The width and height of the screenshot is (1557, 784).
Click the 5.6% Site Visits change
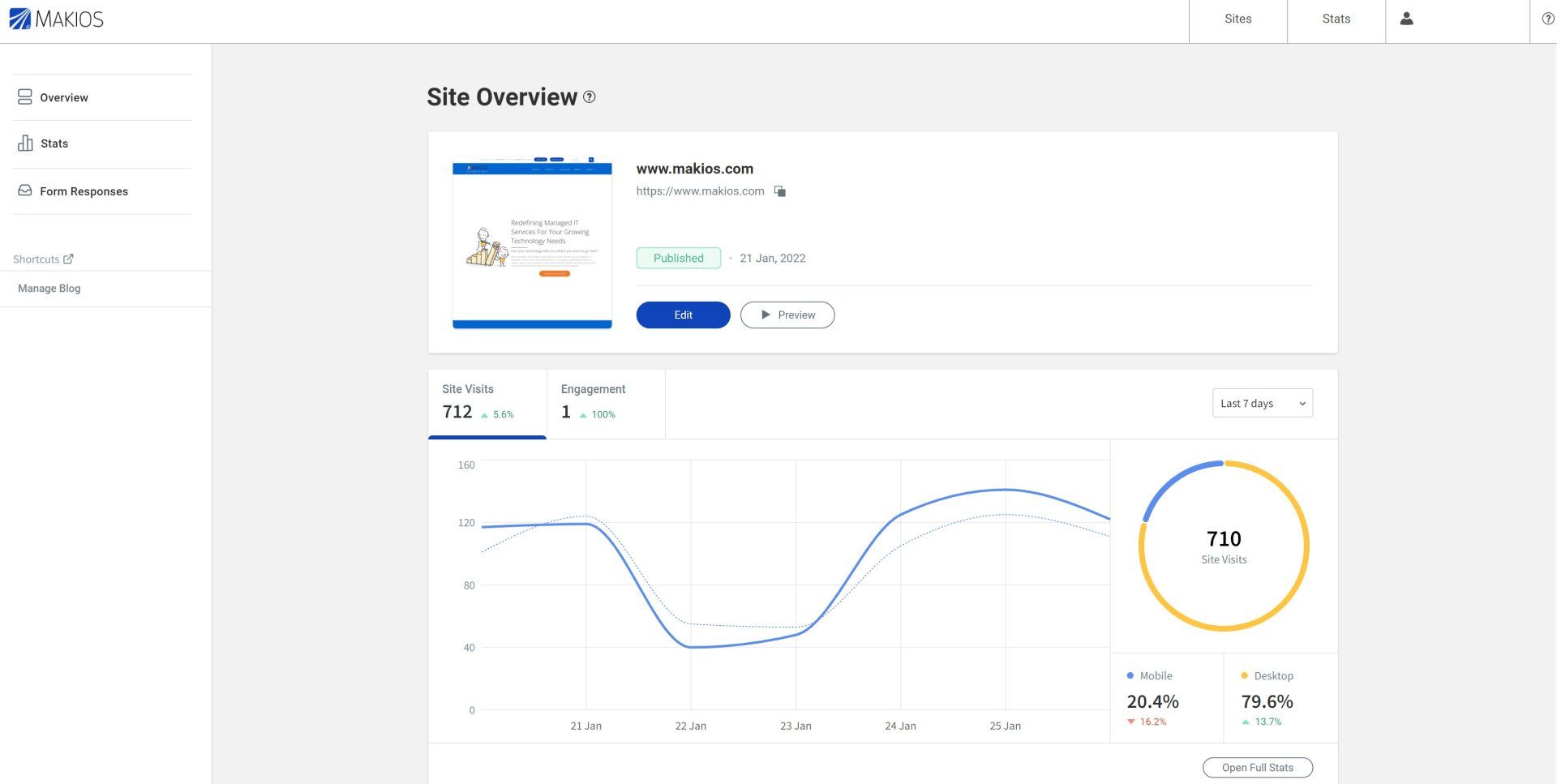tap(503, 414)
